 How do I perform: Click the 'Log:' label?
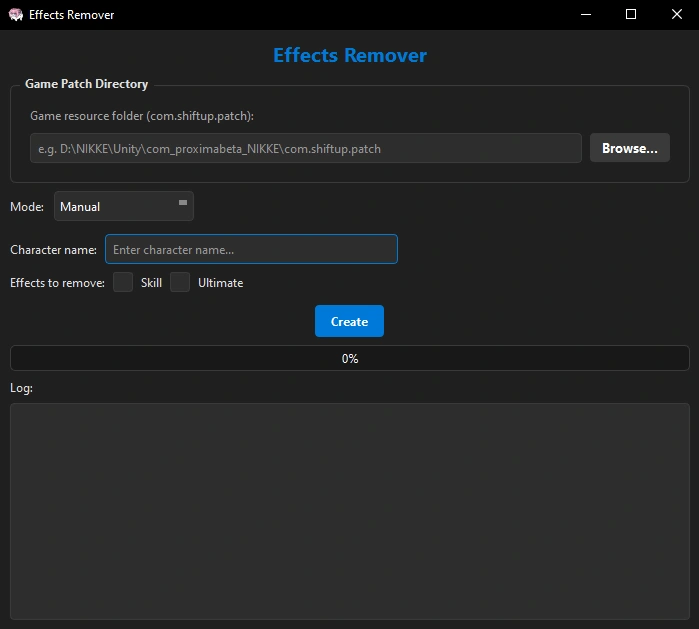point(21,388)
